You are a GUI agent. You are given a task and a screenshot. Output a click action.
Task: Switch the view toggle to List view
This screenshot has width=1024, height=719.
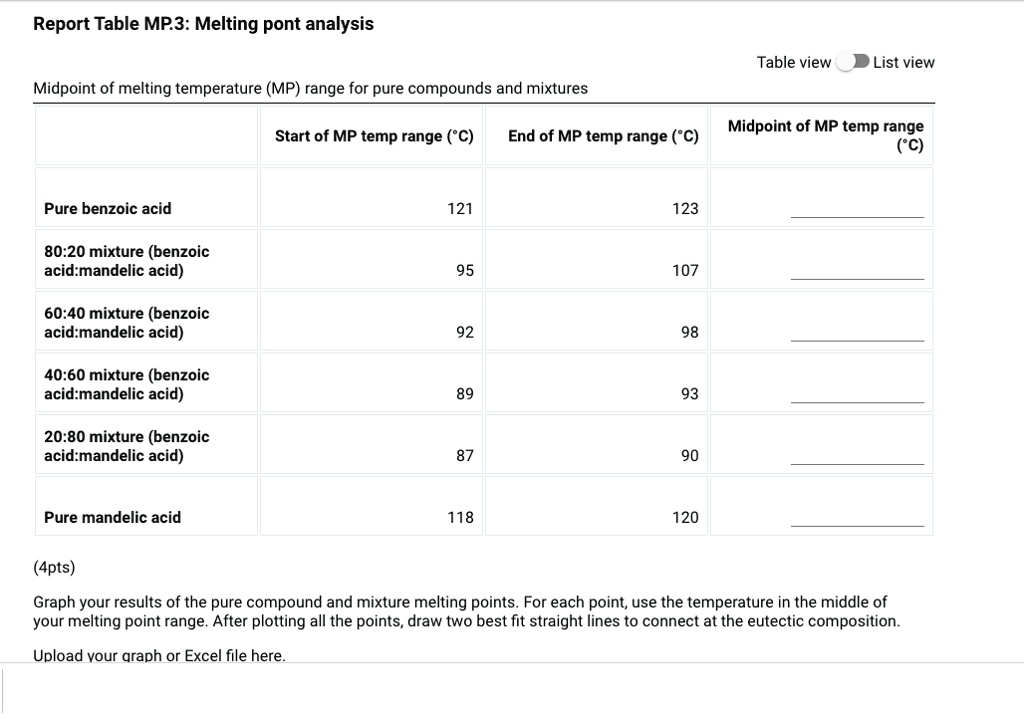pyautogui.click(x=852, y=61)
